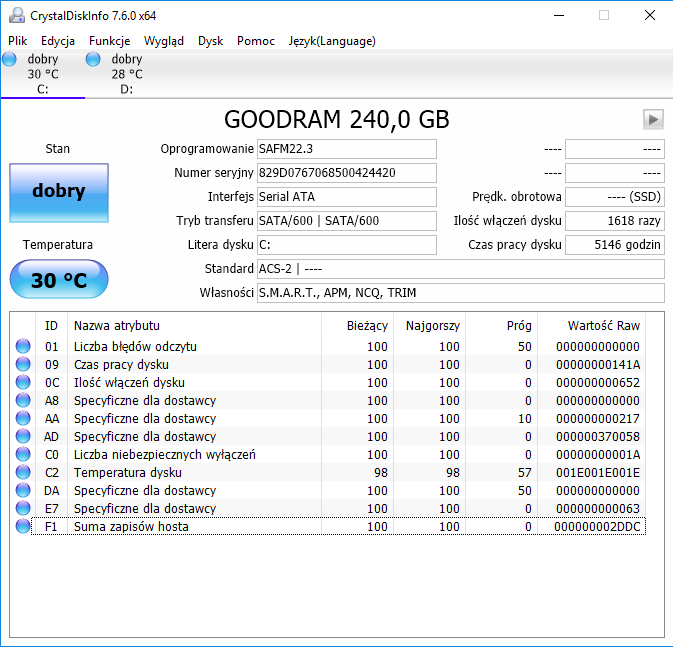Image resolution: width=673 pixels, height=647 pixels.
Task: Click the dobry health status button
Action: 59,192
